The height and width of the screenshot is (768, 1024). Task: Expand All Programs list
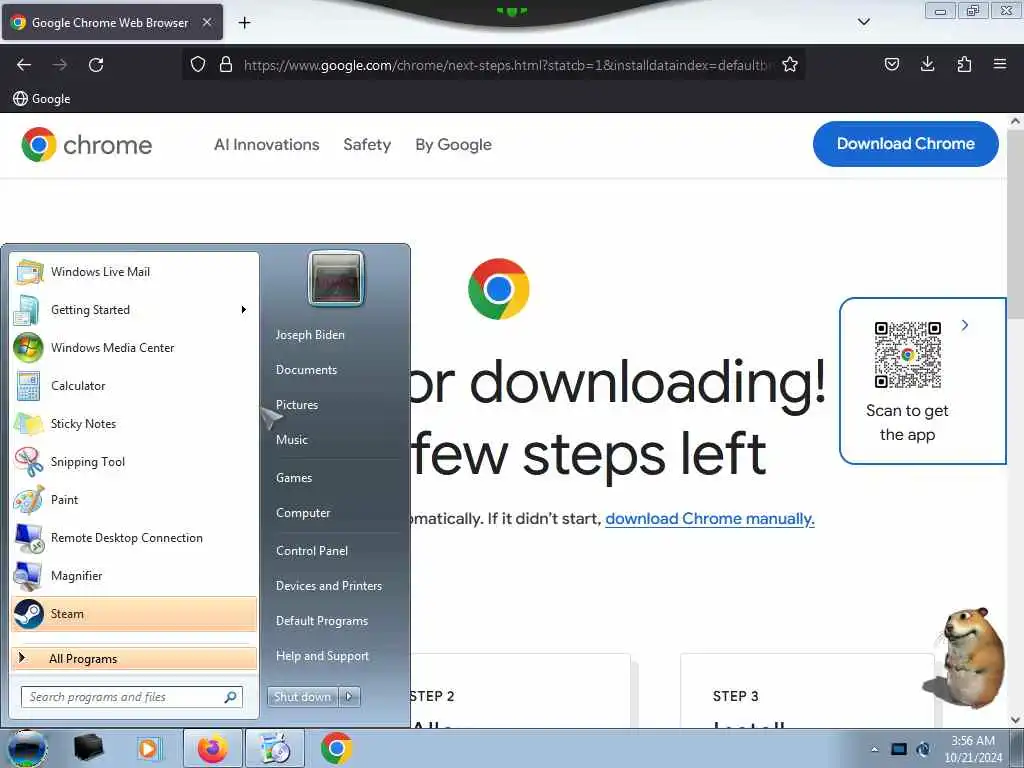(x=135, y=658)
